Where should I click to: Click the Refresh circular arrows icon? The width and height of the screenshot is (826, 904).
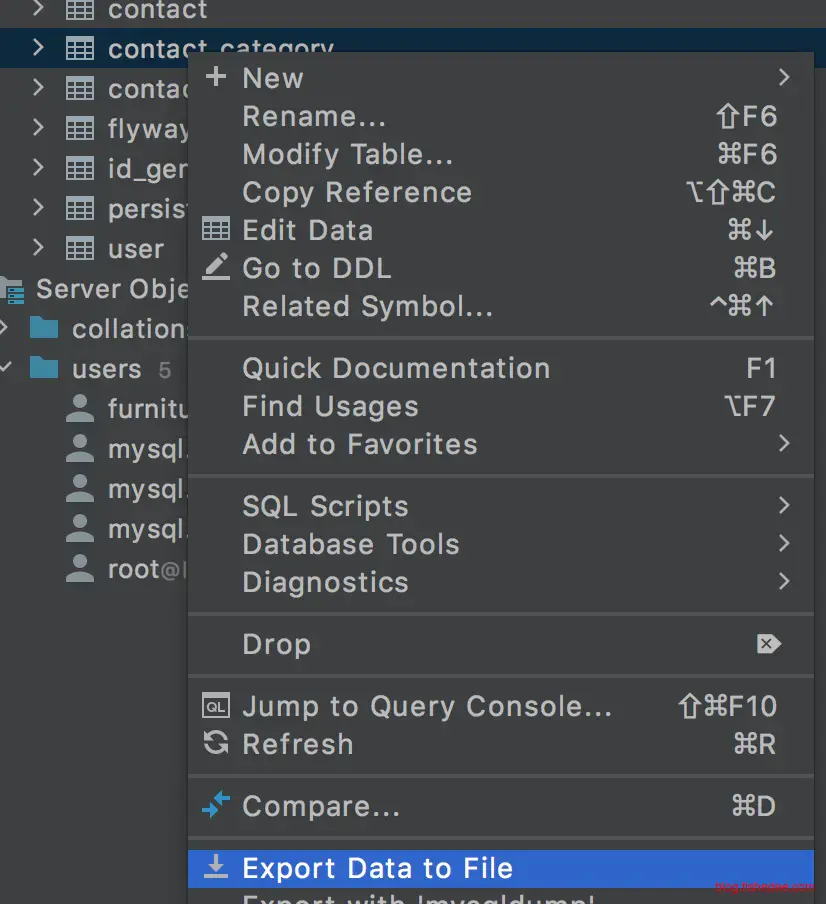215,744
